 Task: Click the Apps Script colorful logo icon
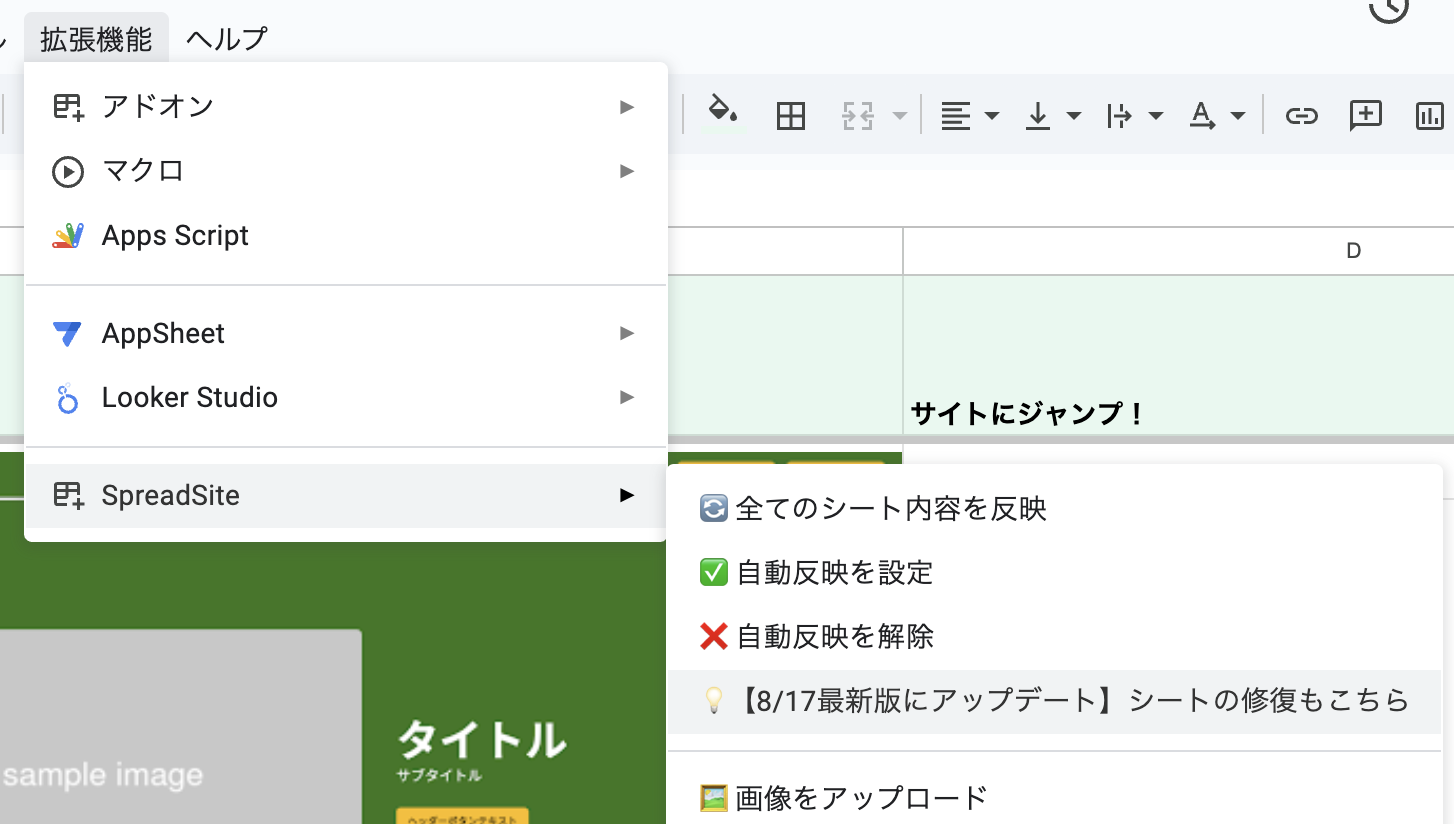click(68, 236)
